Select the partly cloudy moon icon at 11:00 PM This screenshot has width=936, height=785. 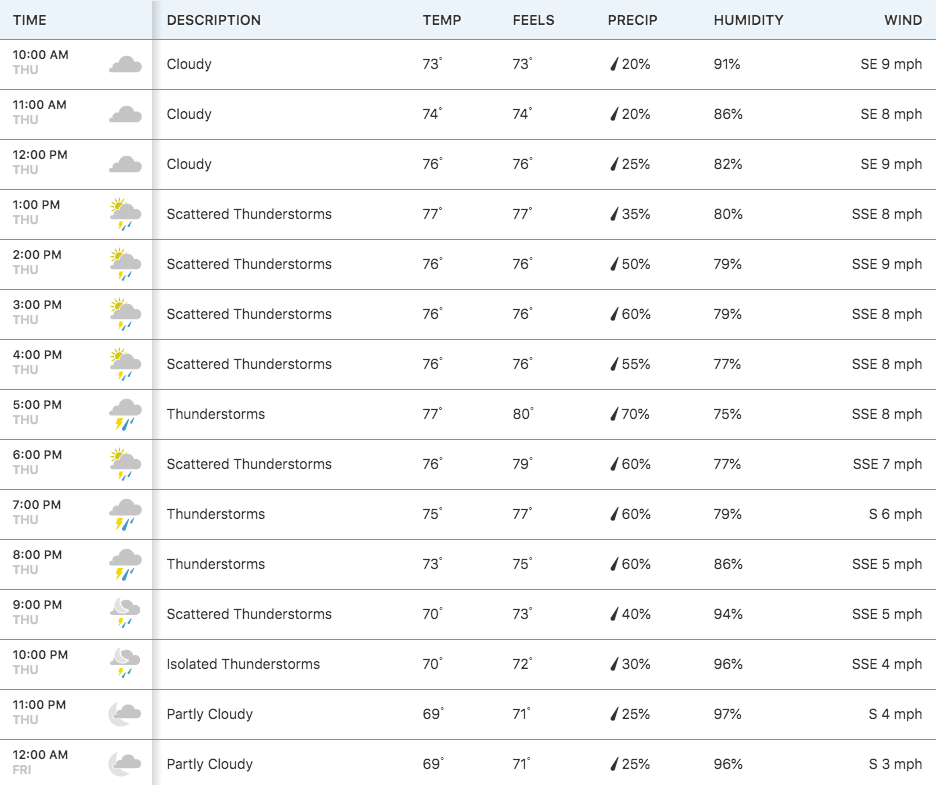coord(125,714)
